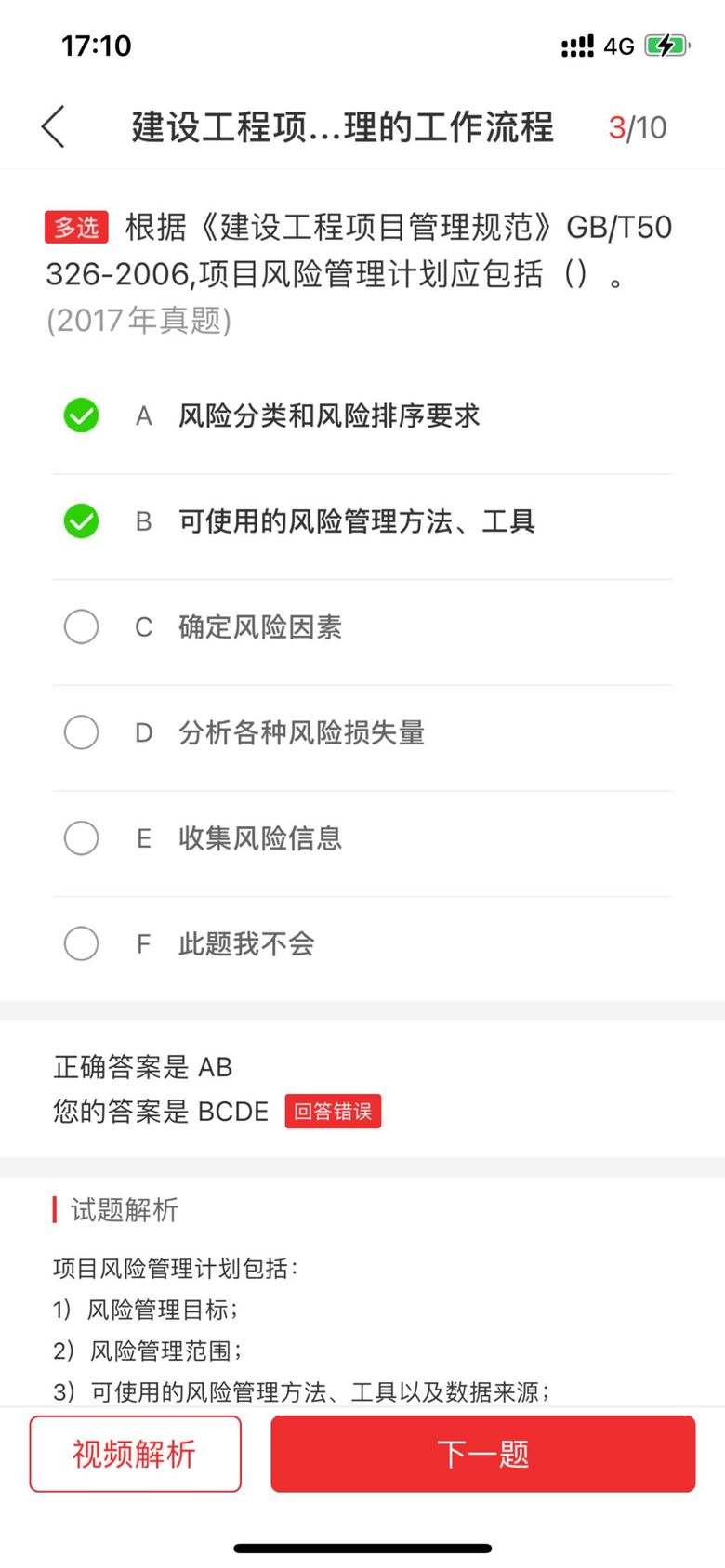Screen dimensions: 725x1568
Task: Tap the red 多选 tag icon
Action: point(76,227)
